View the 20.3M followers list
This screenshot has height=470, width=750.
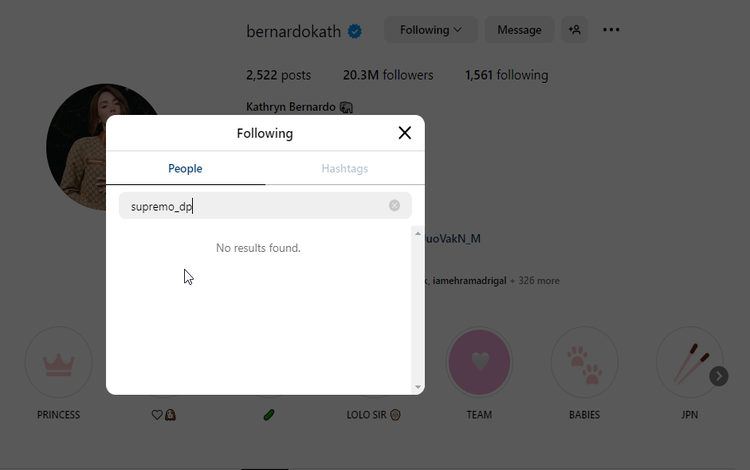pos(388,75)
